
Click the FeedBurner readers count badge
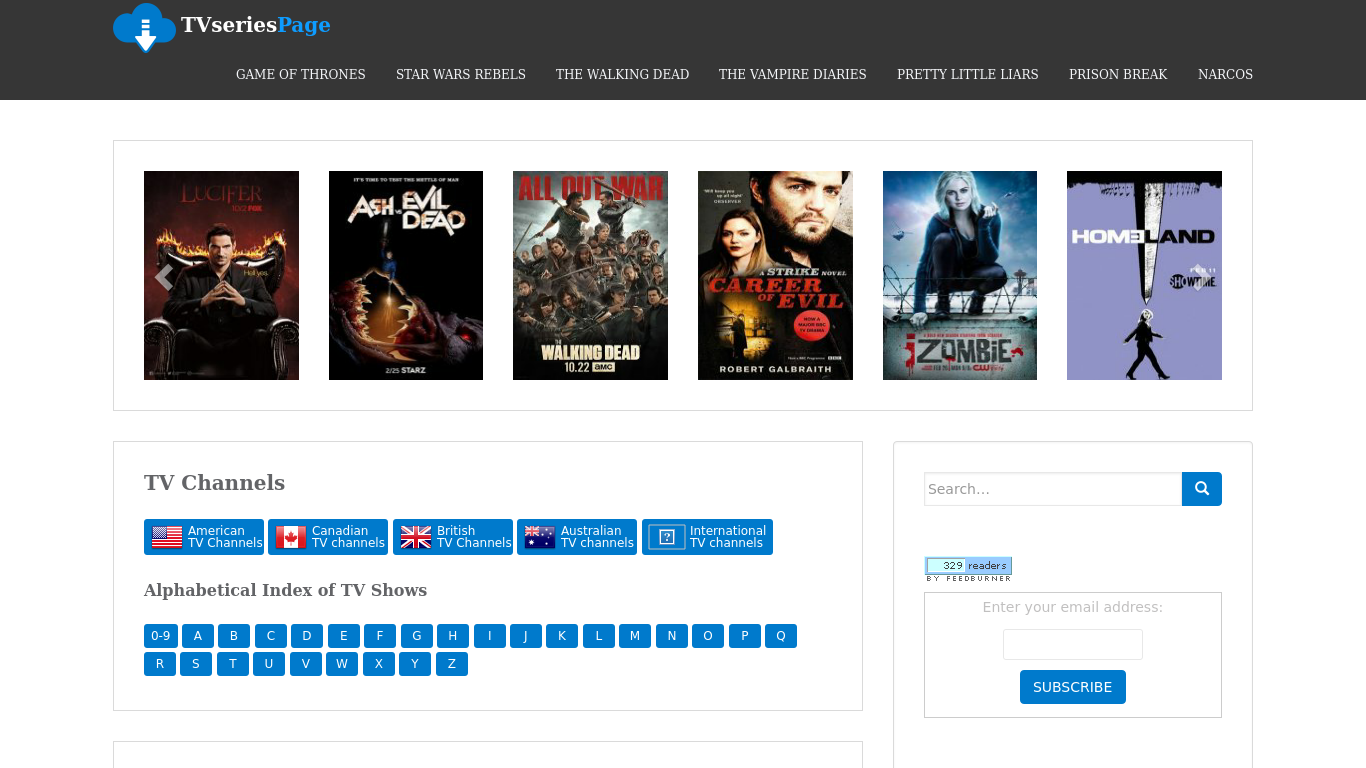(x=968, y=568)
